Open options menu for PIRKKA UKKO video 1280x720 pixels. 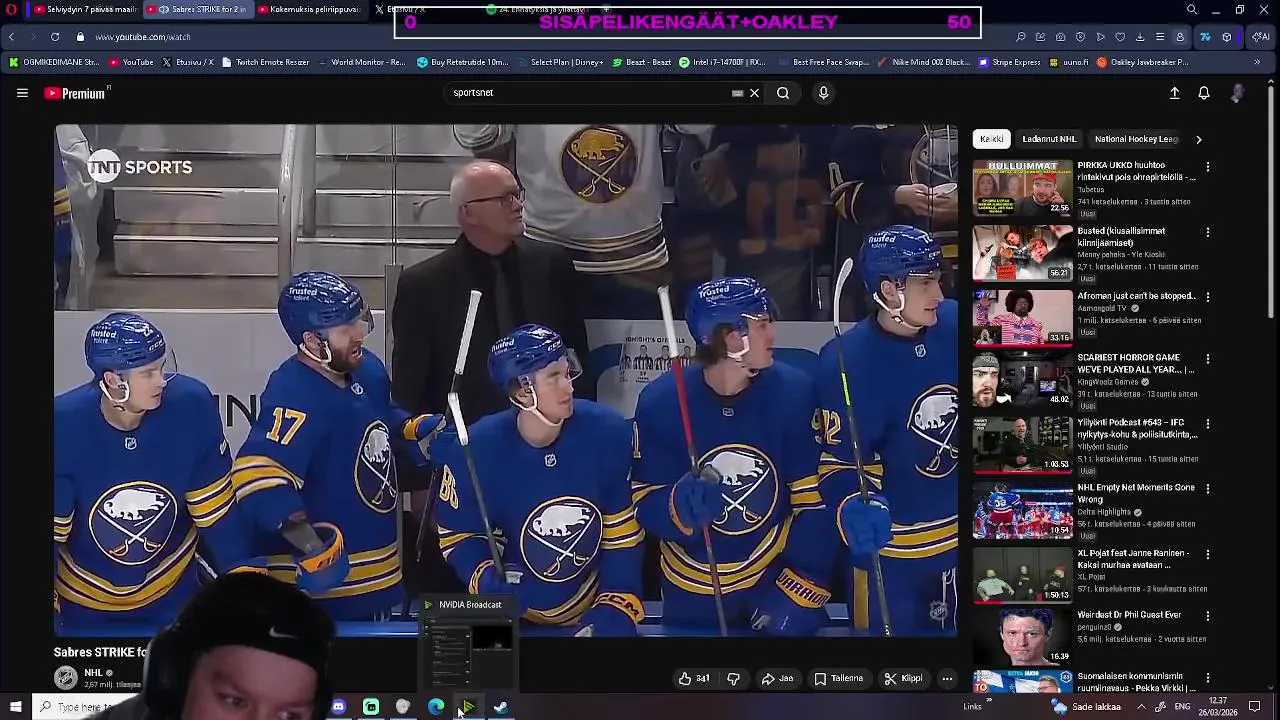(1208, 167)
